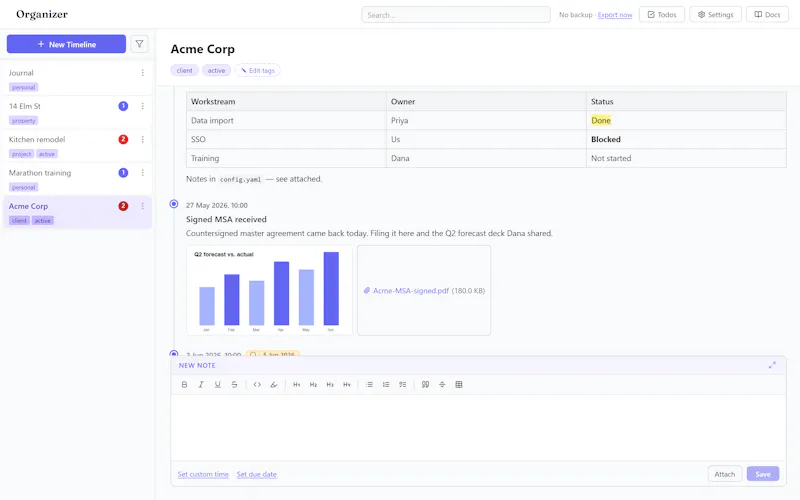The image size is (800, 500).
Task: Insert a task checklist
Action: coord(403,385)
